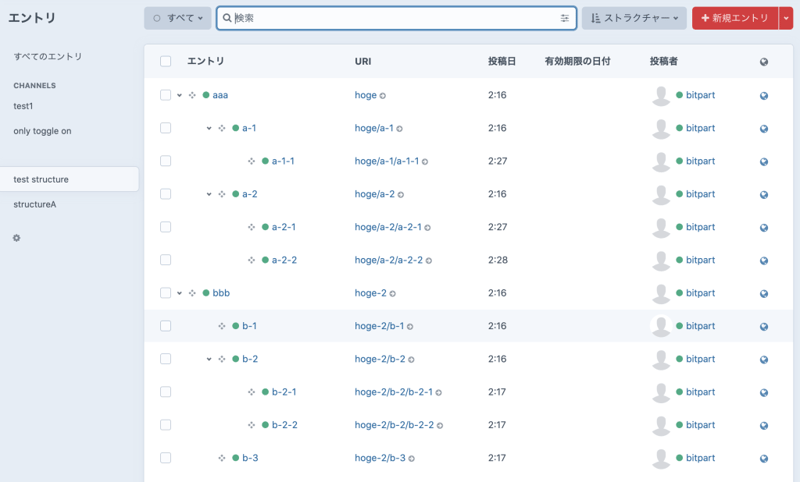Collapse the aaa entry tree

pyautogui.click(x=179, y=96)
